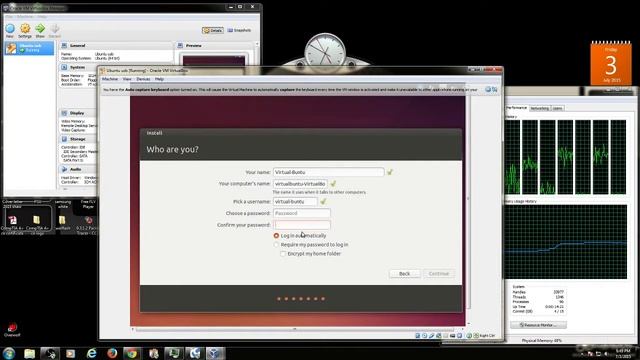This screenshot has width=640, height=360.
Task: Launch Internet Explorer from the taskbar
Action: click(x=91, y=353)
